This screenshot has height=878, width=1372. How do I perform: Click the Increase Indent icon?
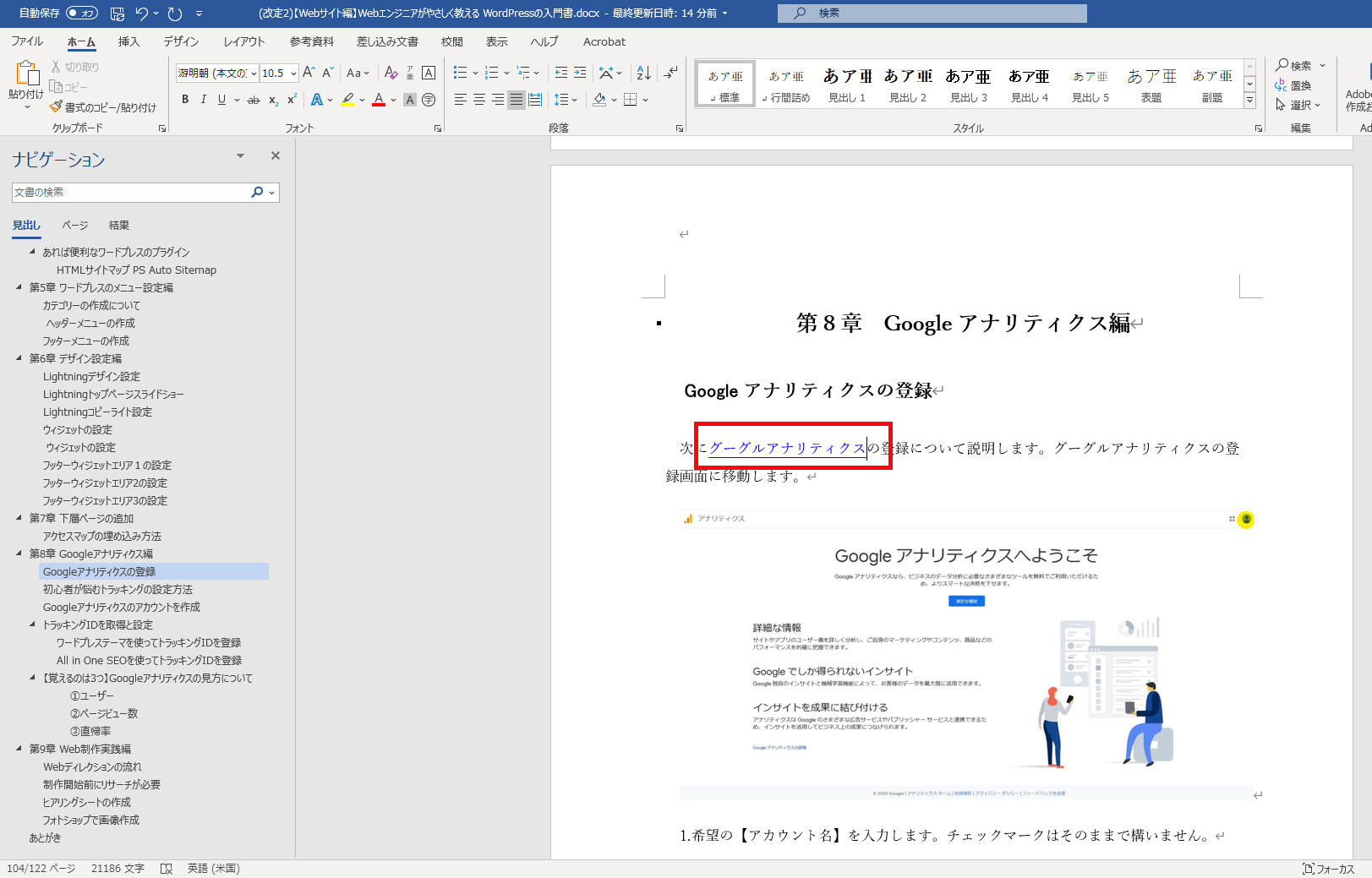click(580, 74)
